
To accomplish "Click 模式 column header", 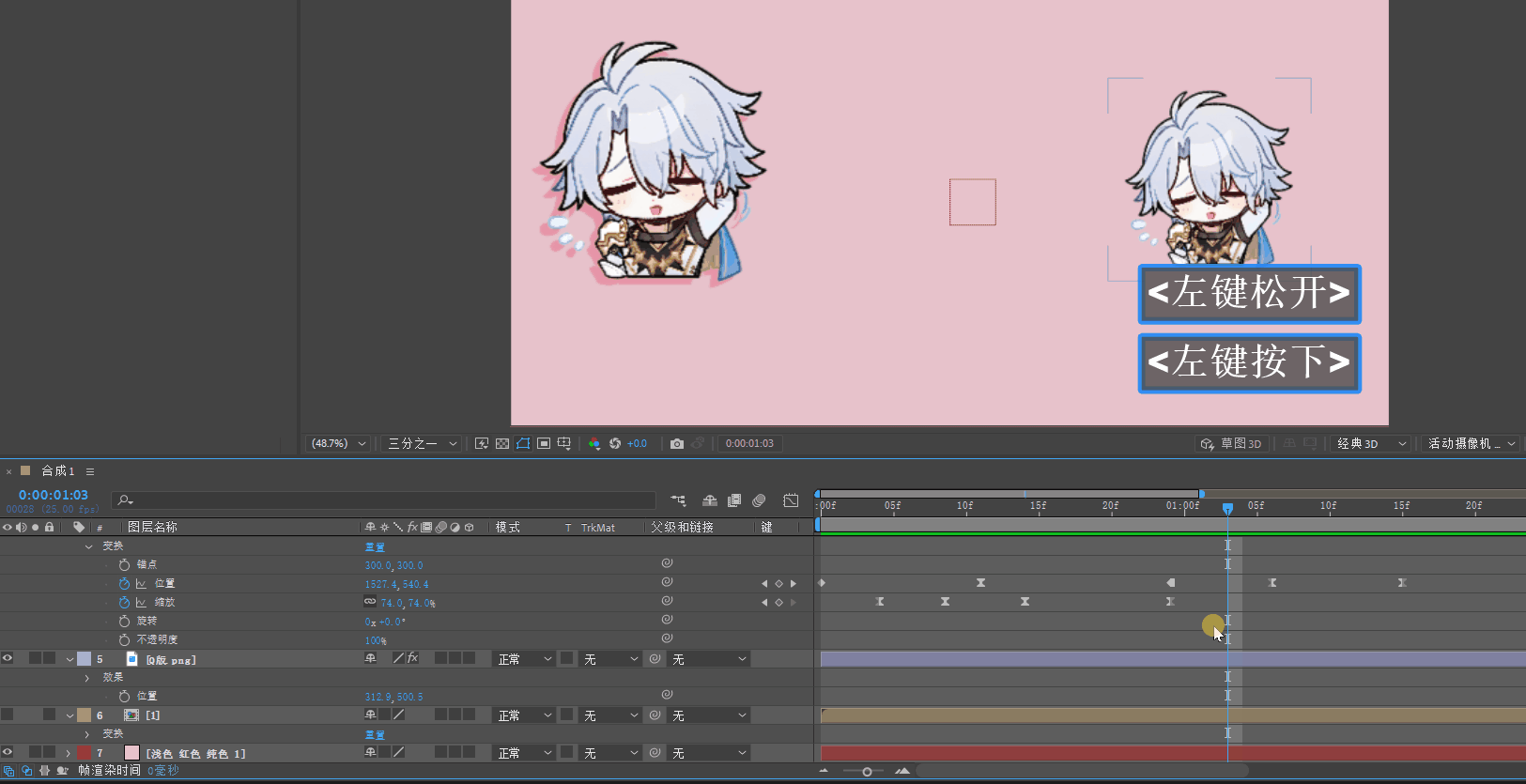I will point(508,527).
